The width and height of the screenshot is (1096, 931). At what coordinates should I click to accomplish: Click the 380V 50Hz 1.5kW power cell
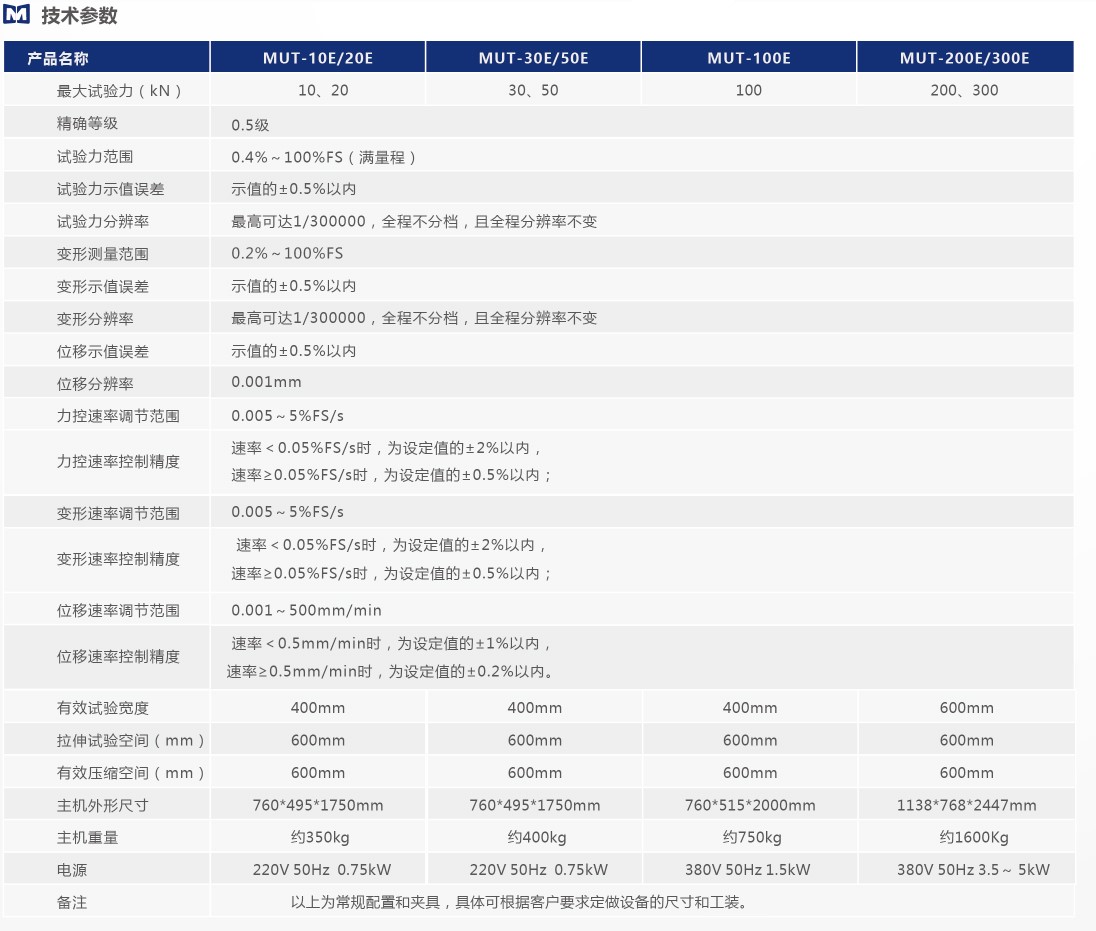click(749, 869)
